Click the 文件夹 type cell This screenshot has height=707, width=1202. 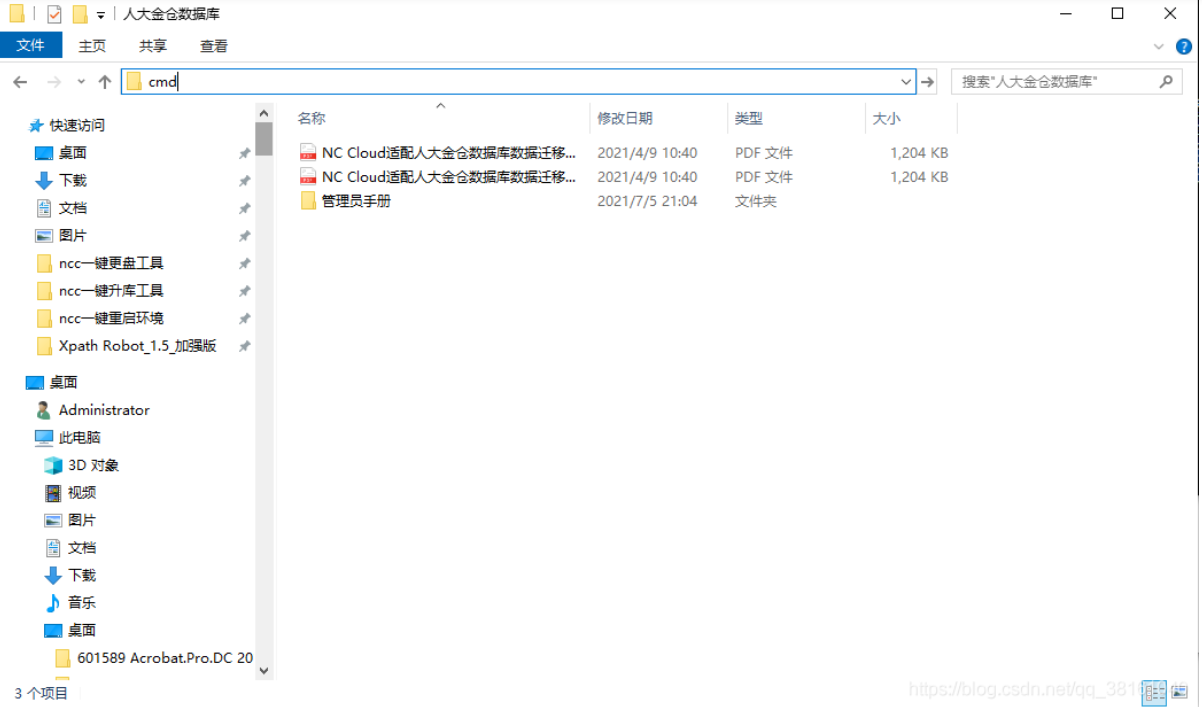pos(756,201)
